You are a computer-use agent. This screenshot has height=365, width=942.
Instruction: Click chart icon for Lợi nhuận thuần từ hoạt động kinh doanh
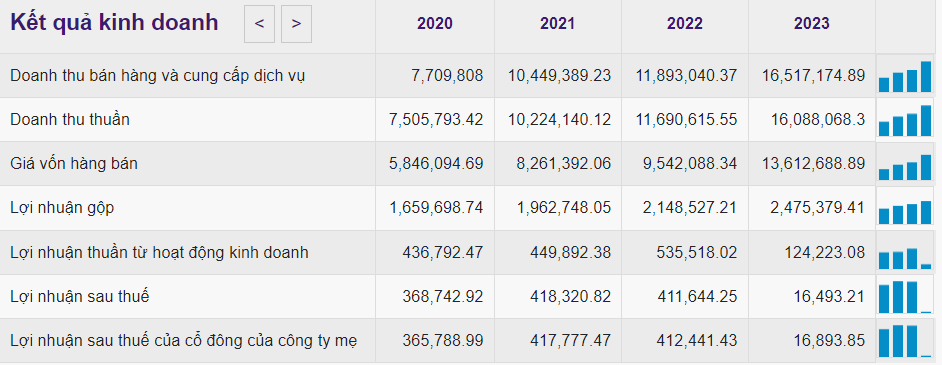905,253
